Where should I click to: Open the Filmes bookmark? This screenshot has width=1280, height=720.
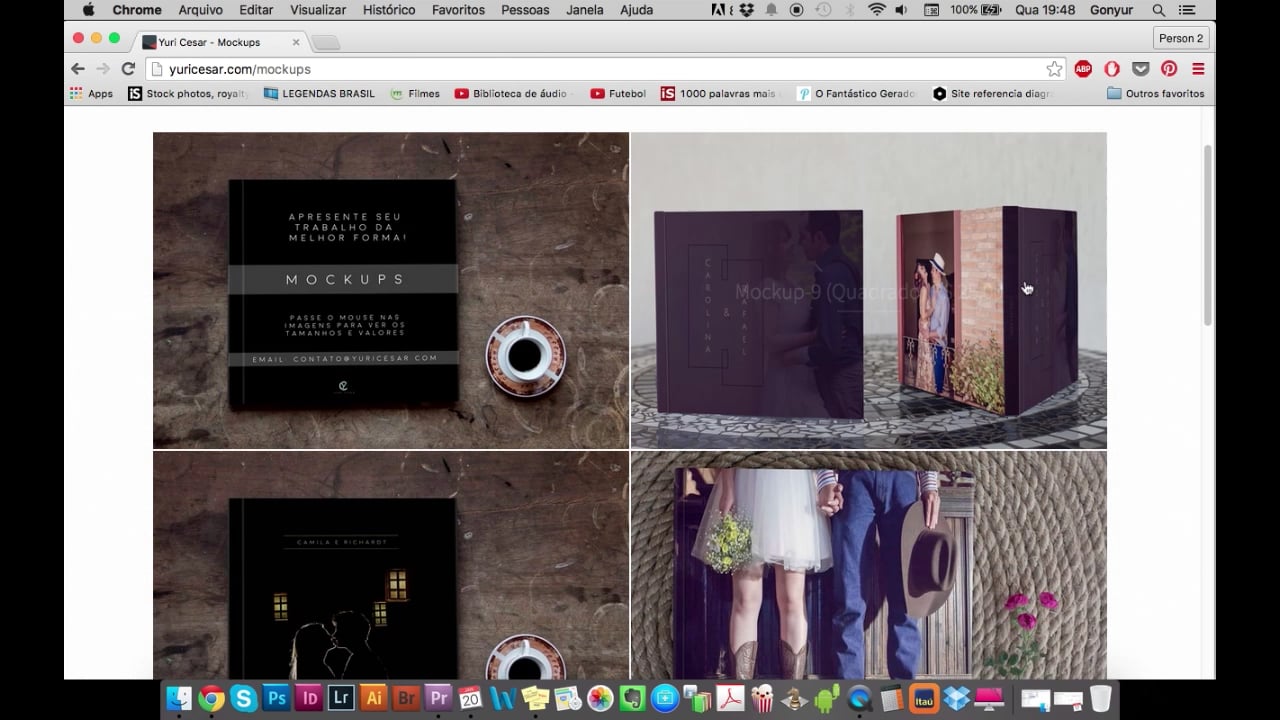tap(415, 94)
